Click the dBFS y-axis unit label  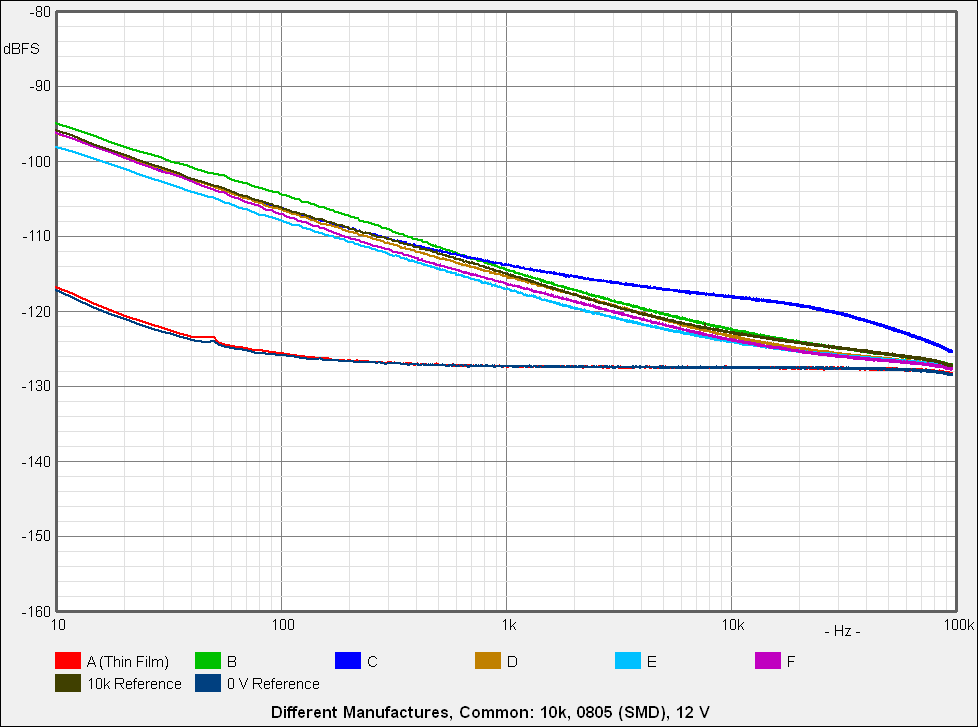tap(21, 49)
